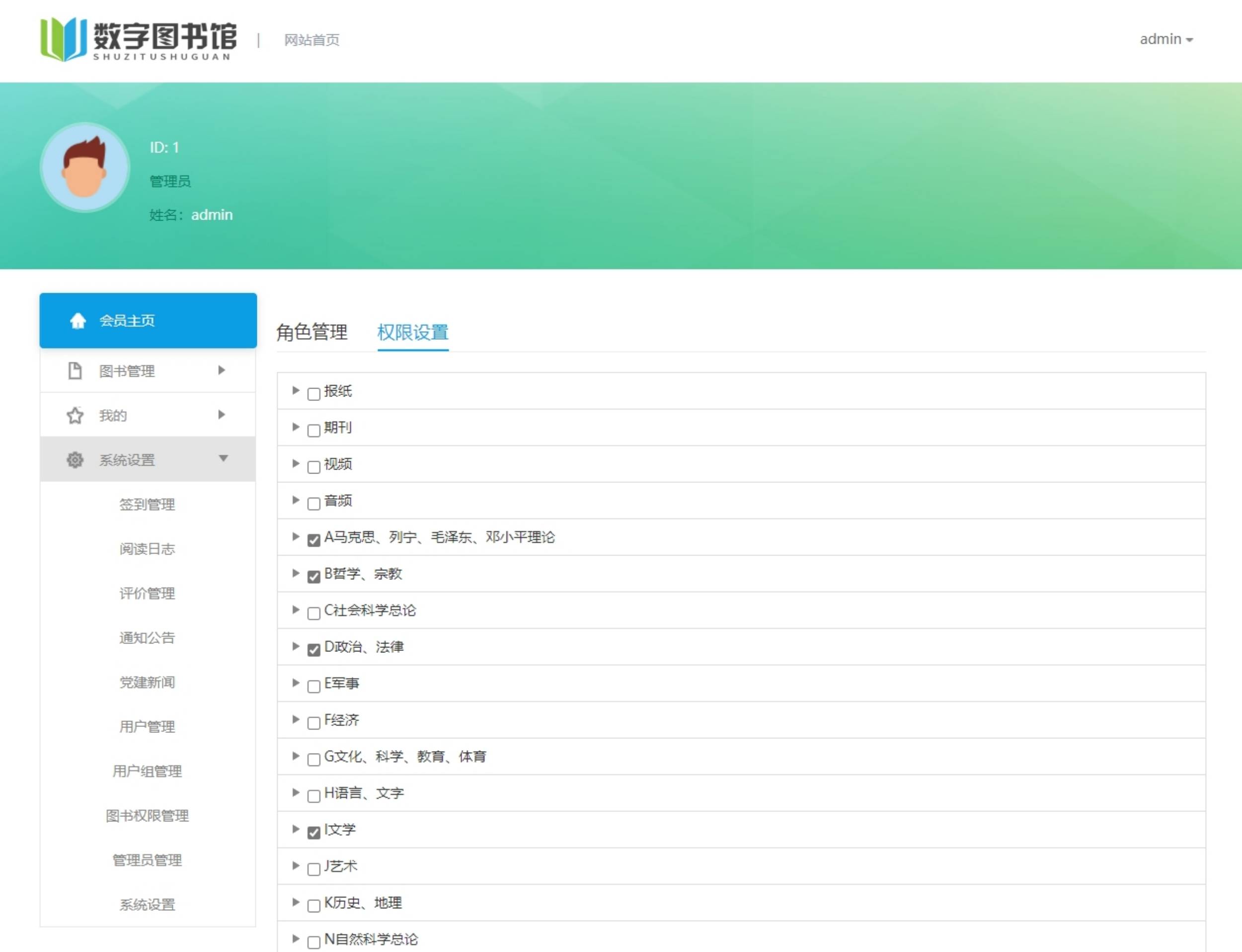
Task: Open 图书权限管理 menu entry
Action: tap(148, 815)
